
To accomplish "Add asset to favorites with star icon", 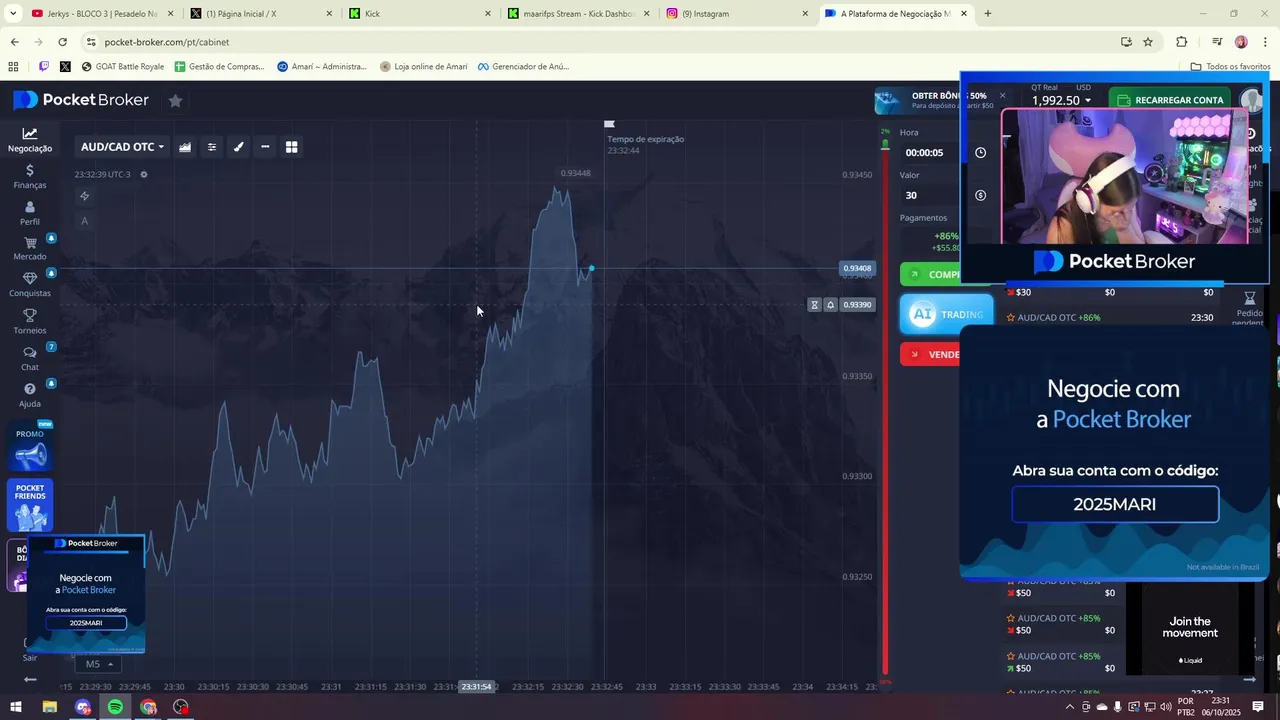I will [x=175, y=100].
